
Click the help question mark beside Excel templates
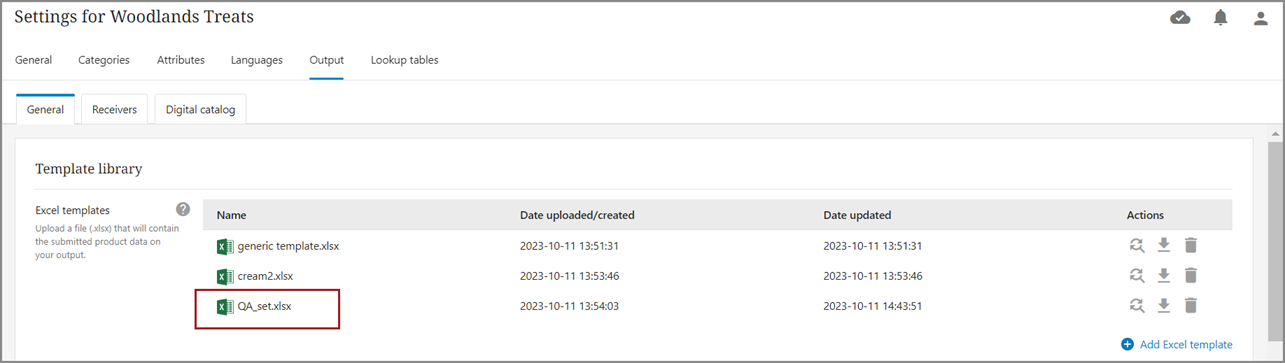coord(183,210)
